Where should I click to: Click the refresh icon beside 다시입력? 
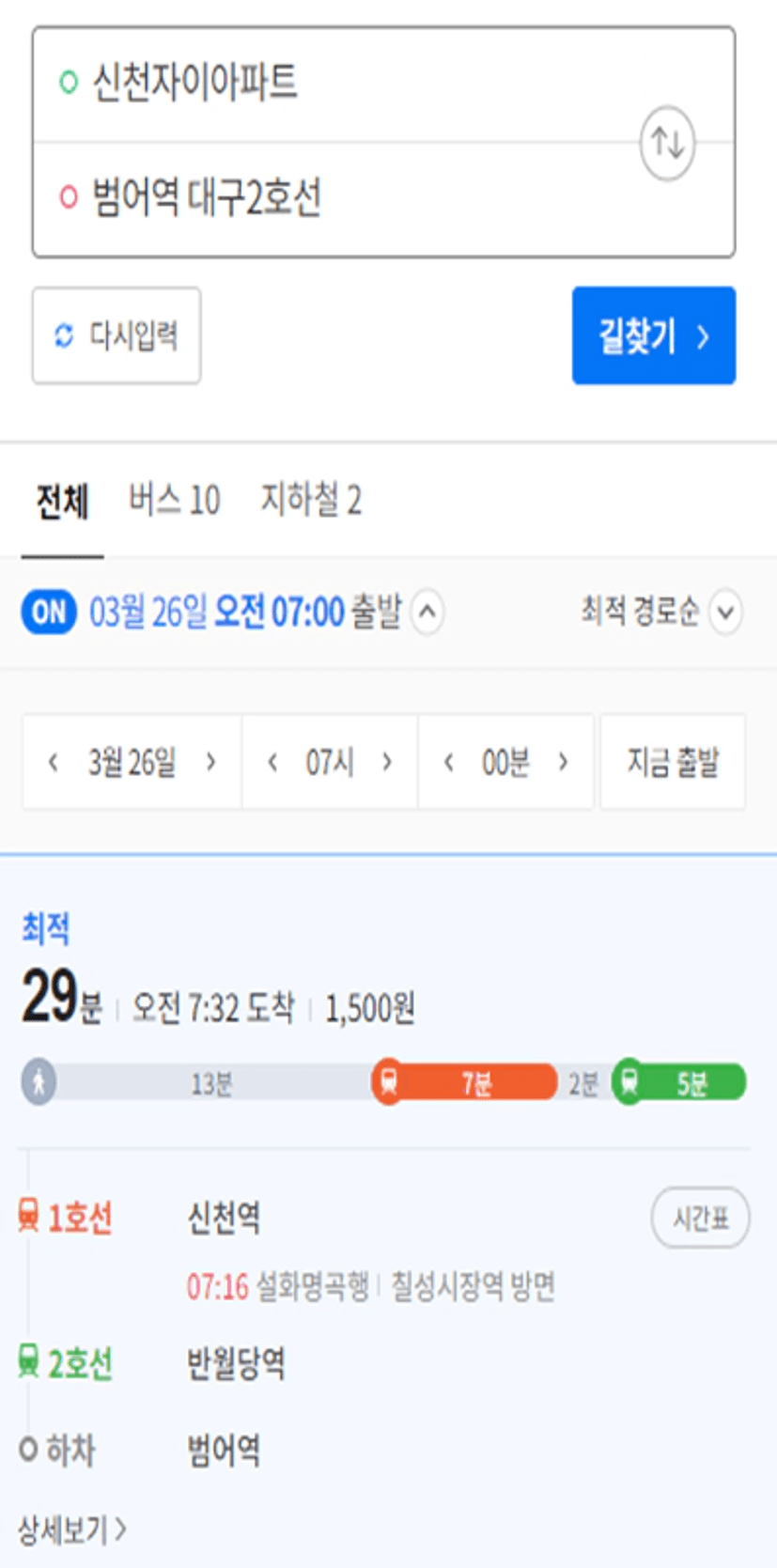click(64, 335)
